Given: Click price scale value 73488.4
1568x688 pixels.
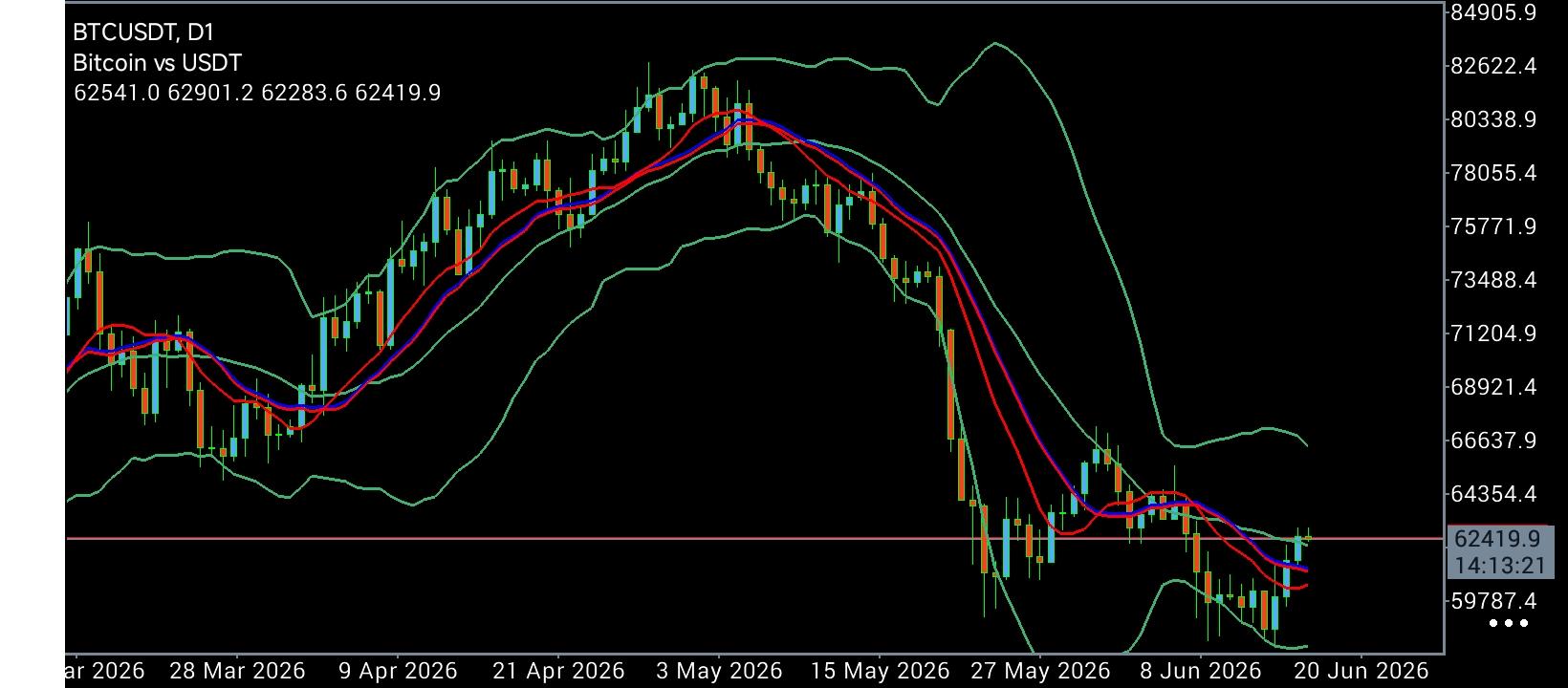Looking at the screenshot, I should (x=1492, y=280).
